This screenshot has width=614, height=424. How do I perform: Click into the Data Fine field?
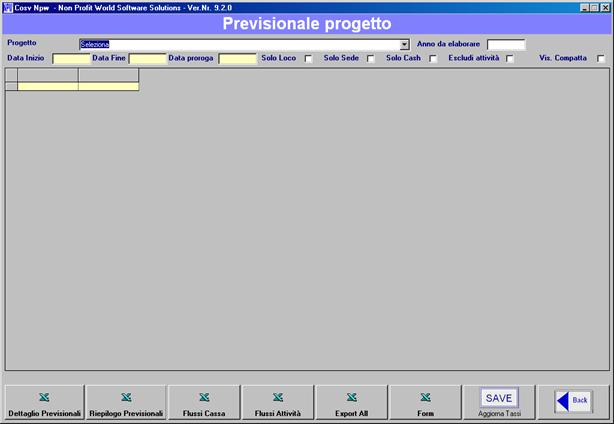tap(148, 59)
